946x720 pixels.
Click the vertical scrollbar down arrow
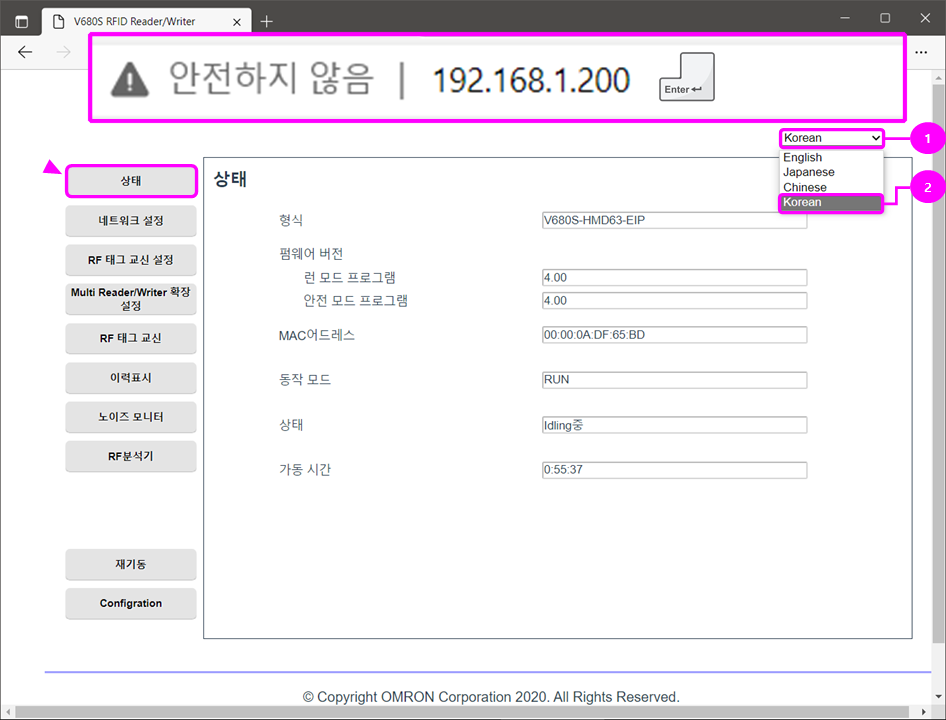[x=938, y=697]
